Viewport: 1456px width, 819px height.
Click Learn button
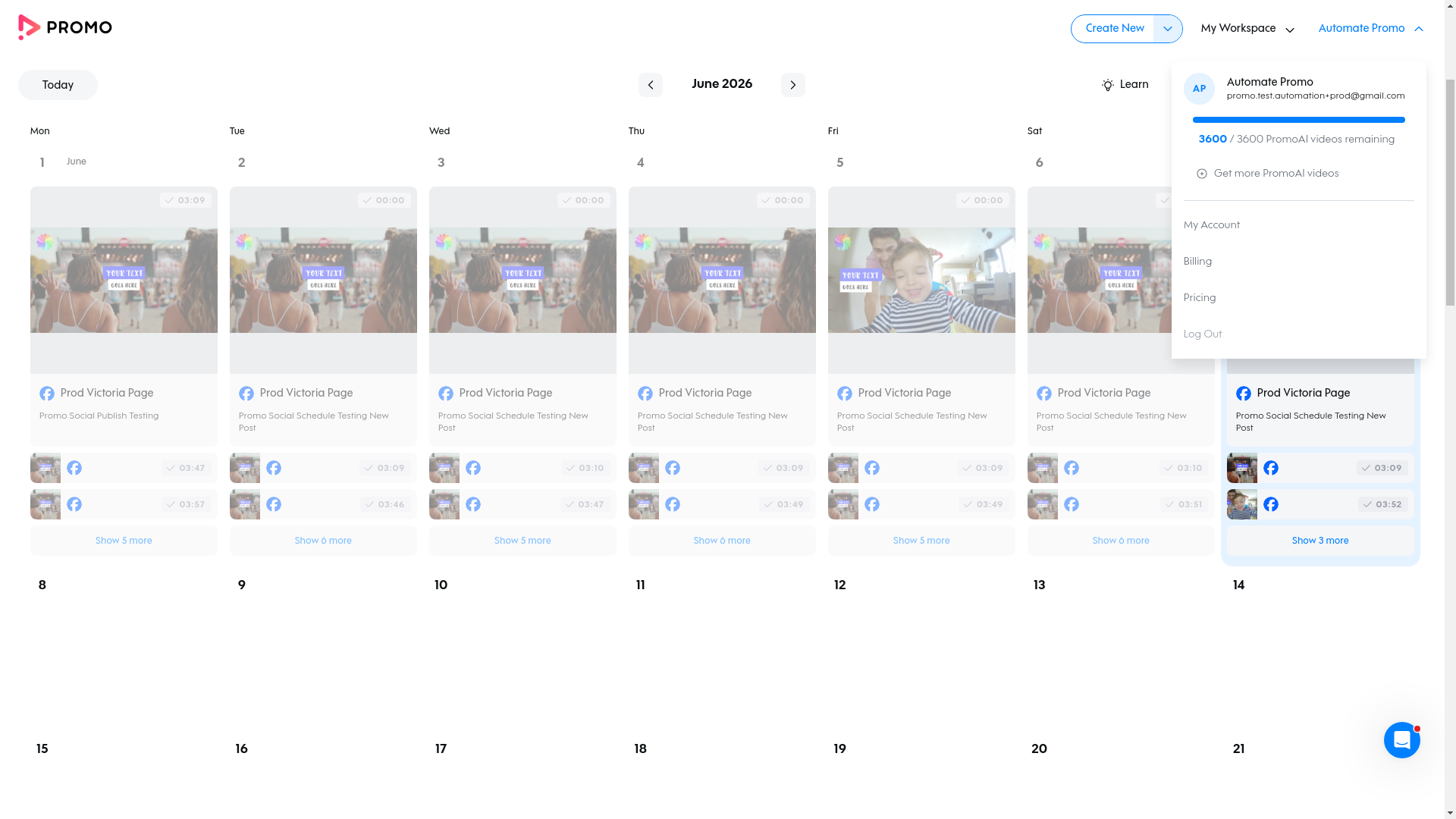pyautogui.click(x=1125, y=85)
